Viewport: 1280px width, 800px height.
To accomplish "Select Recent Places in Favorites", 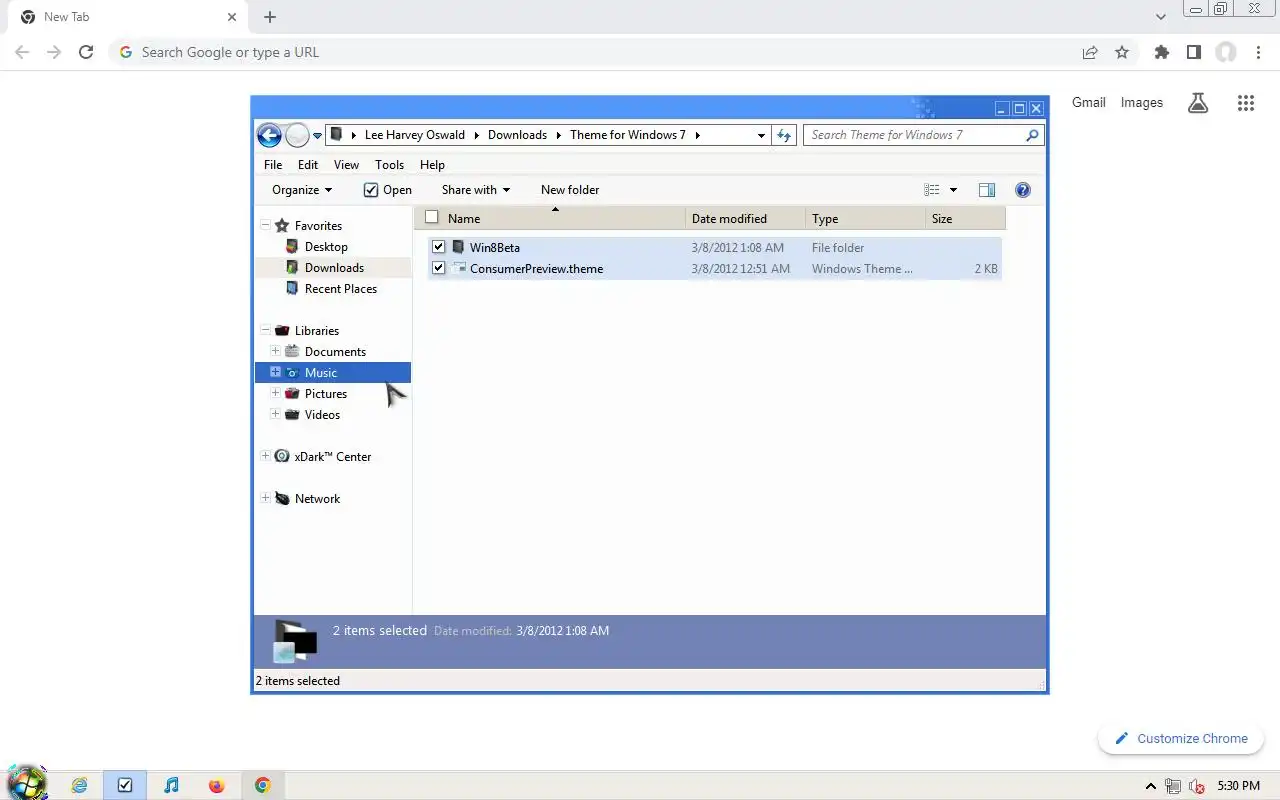I will [341, 289].
